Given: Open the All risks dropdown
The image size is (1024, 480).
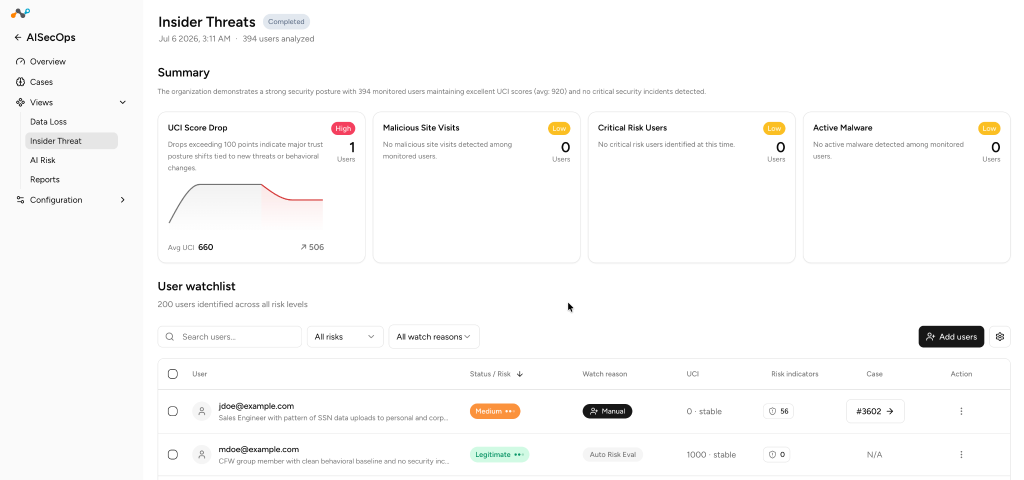Looking at the screenshot, I should [x=345, y=337].
